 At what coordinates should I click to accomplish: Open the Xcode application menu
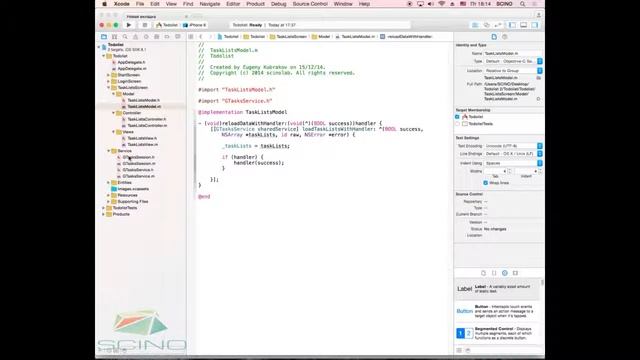pyautogui.click(x=122, y=4)
